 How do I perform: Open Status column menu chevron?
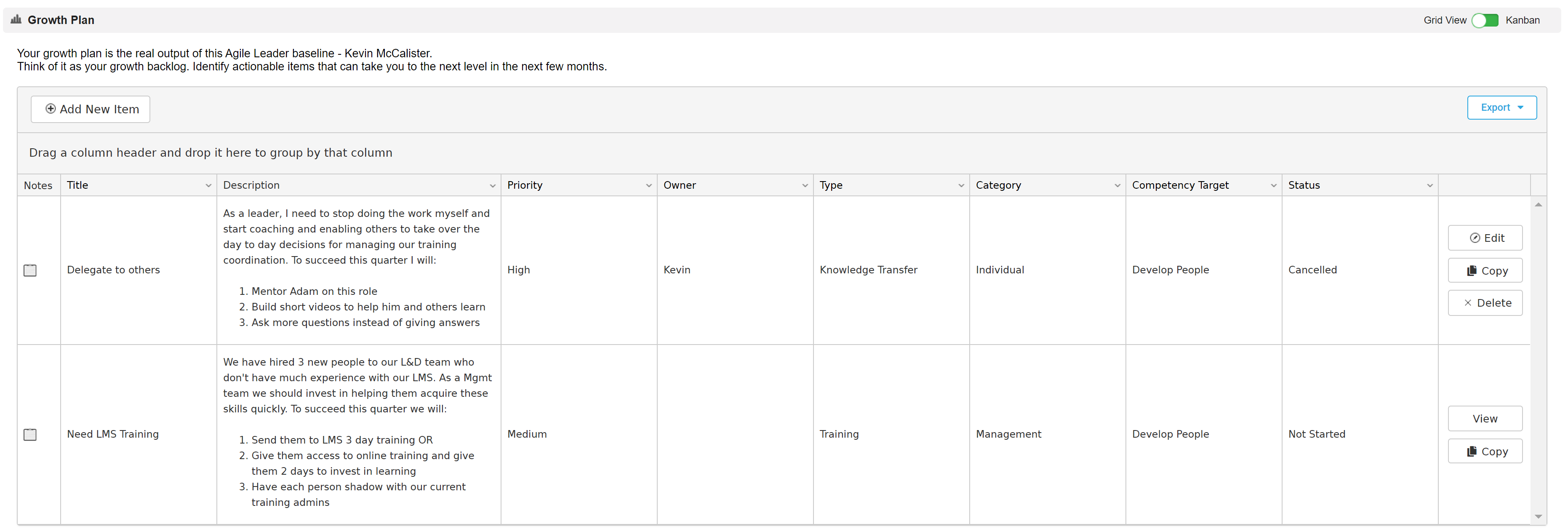click(1430, 186)
